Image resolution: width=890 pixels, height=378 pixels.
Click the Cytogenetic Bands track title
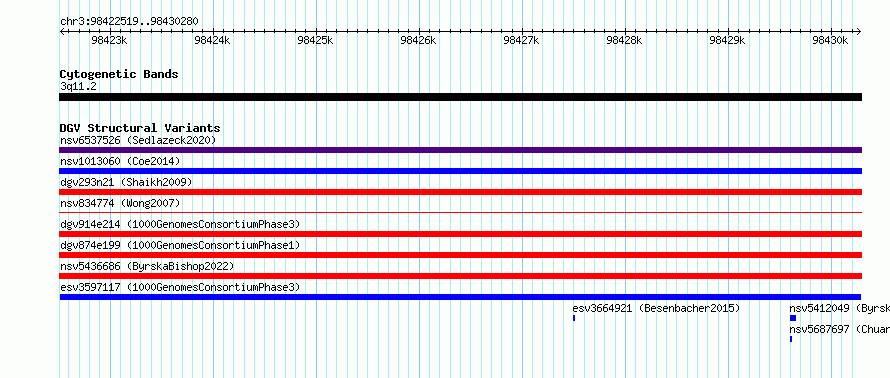119,74
